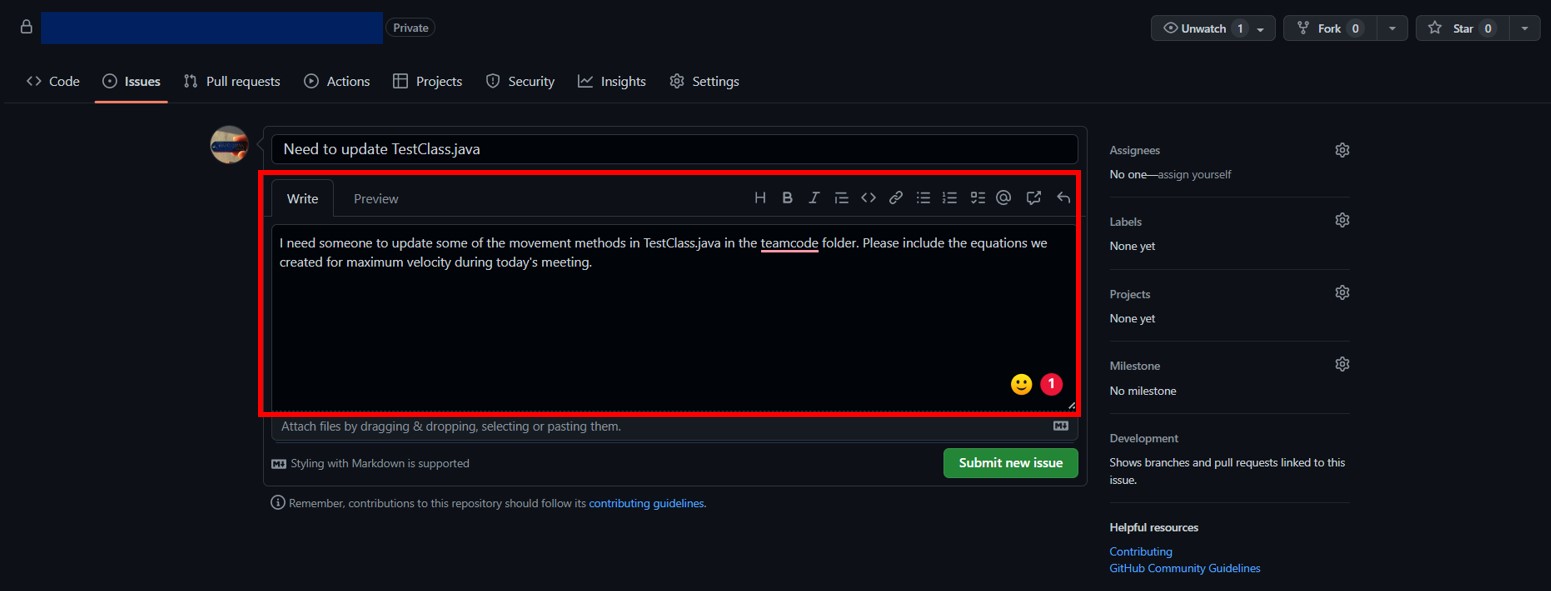Open the Code tab
The image size is (1551, 591).
click(x=53, y=81)
